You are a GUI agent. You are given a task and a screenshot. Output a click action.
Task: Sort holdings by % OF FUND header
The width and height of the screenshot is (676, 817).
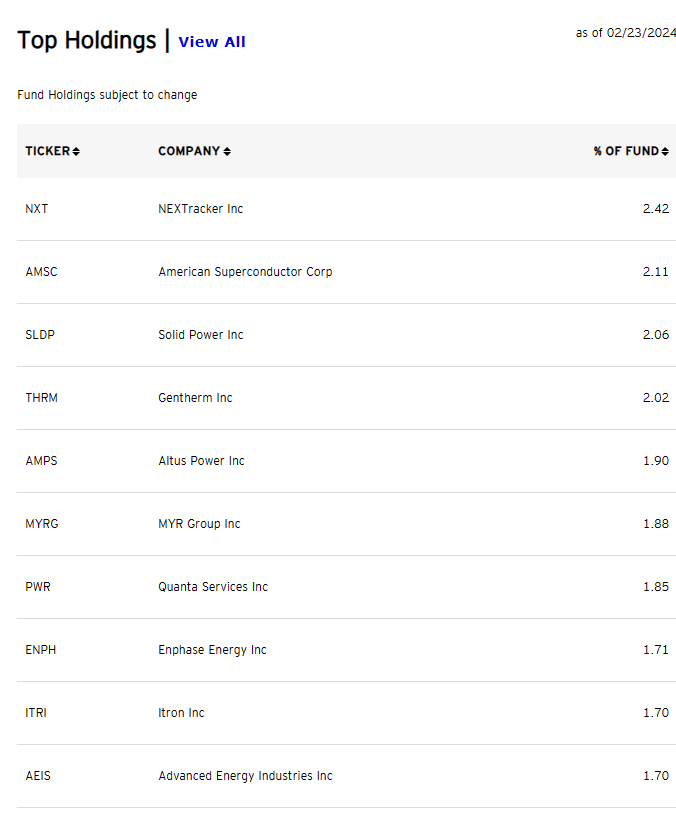pyautogui.click(x=626, y=151)
